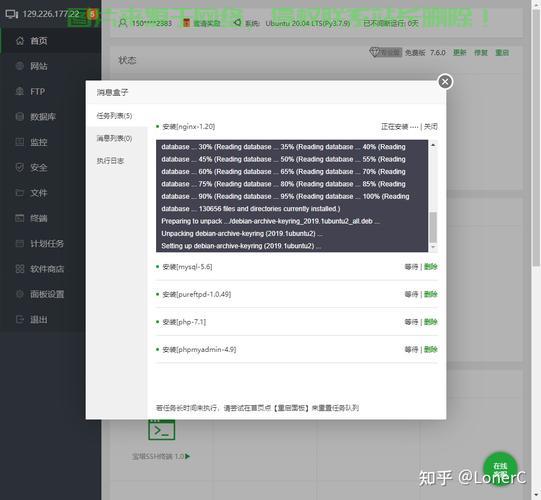Click the gear icon beside 面板设置
Screen dimensions: 541x500
[x=20, y=294]
